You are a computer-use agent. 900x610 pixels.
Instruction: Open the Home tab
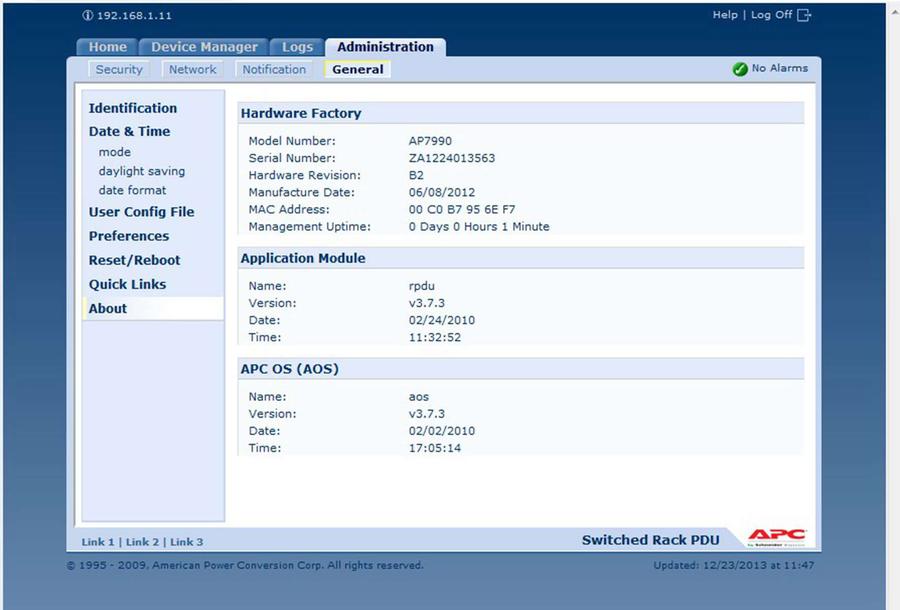point(107,47)
